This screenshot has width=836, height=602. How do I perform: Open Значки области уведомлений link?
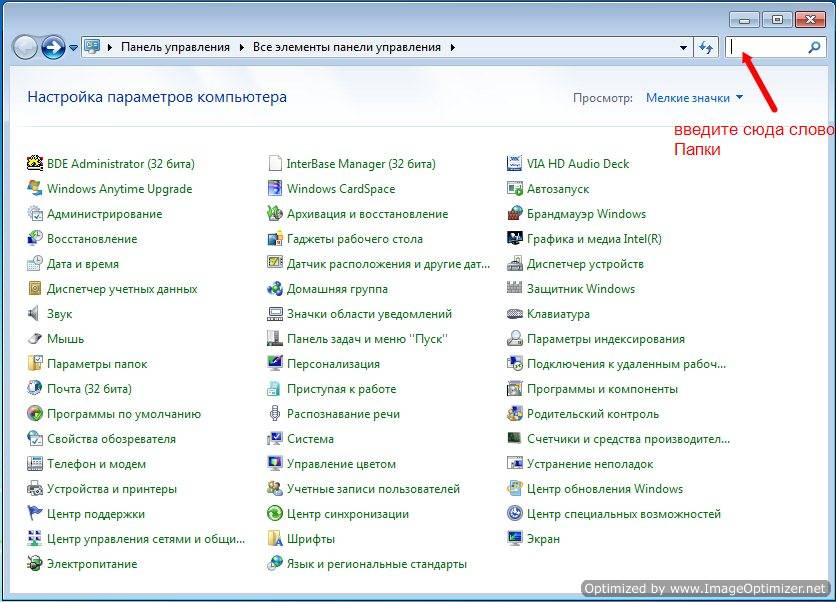pyautogui.click(x=369, y=314)
